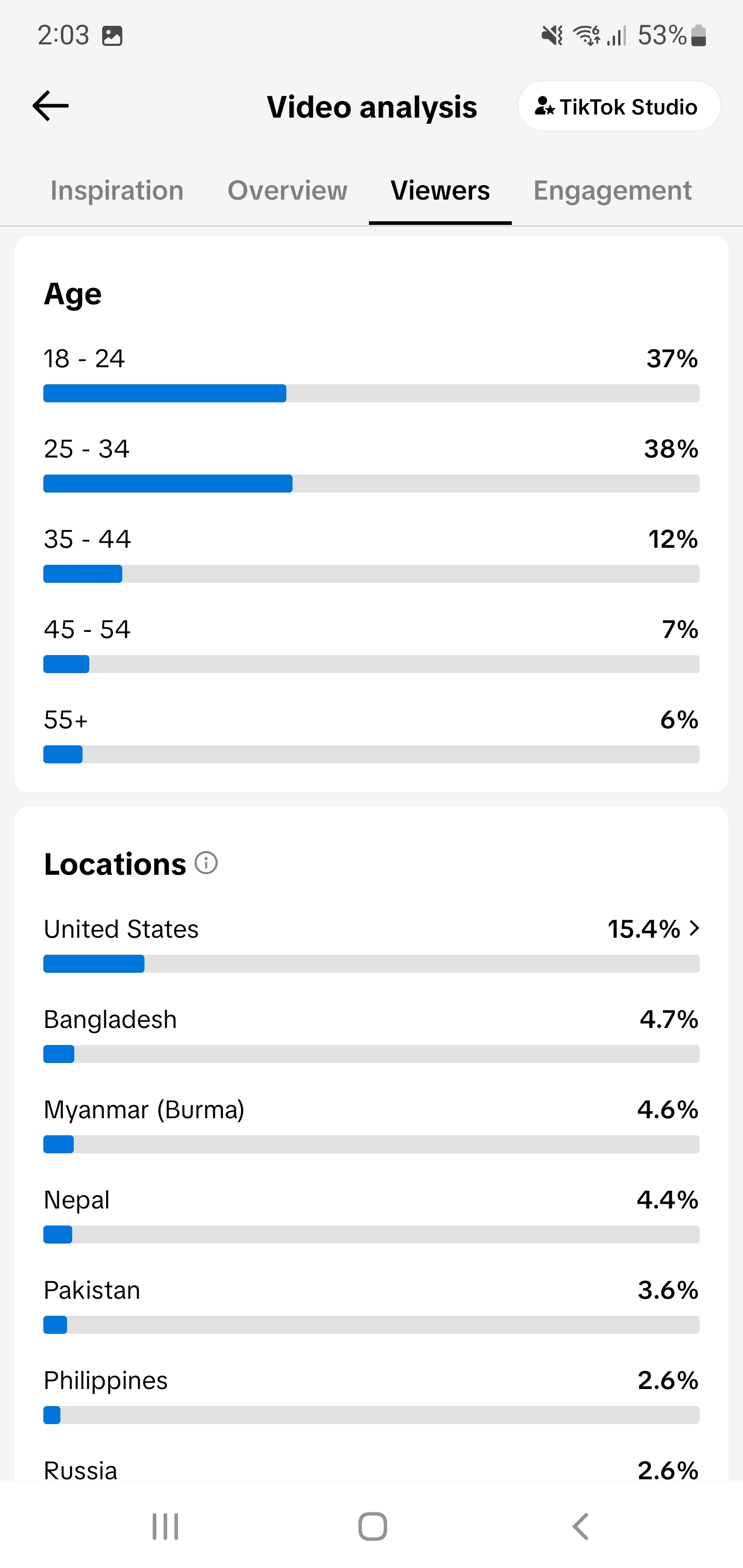Tap the United States 15.4% value

pos(644,929)
